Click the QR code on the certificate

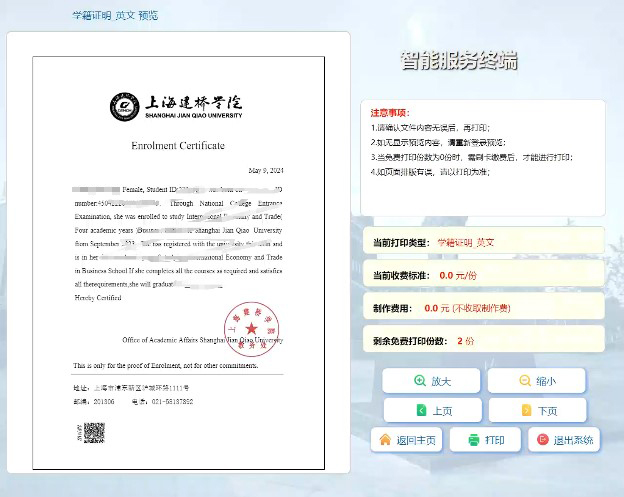click(94, 433)
